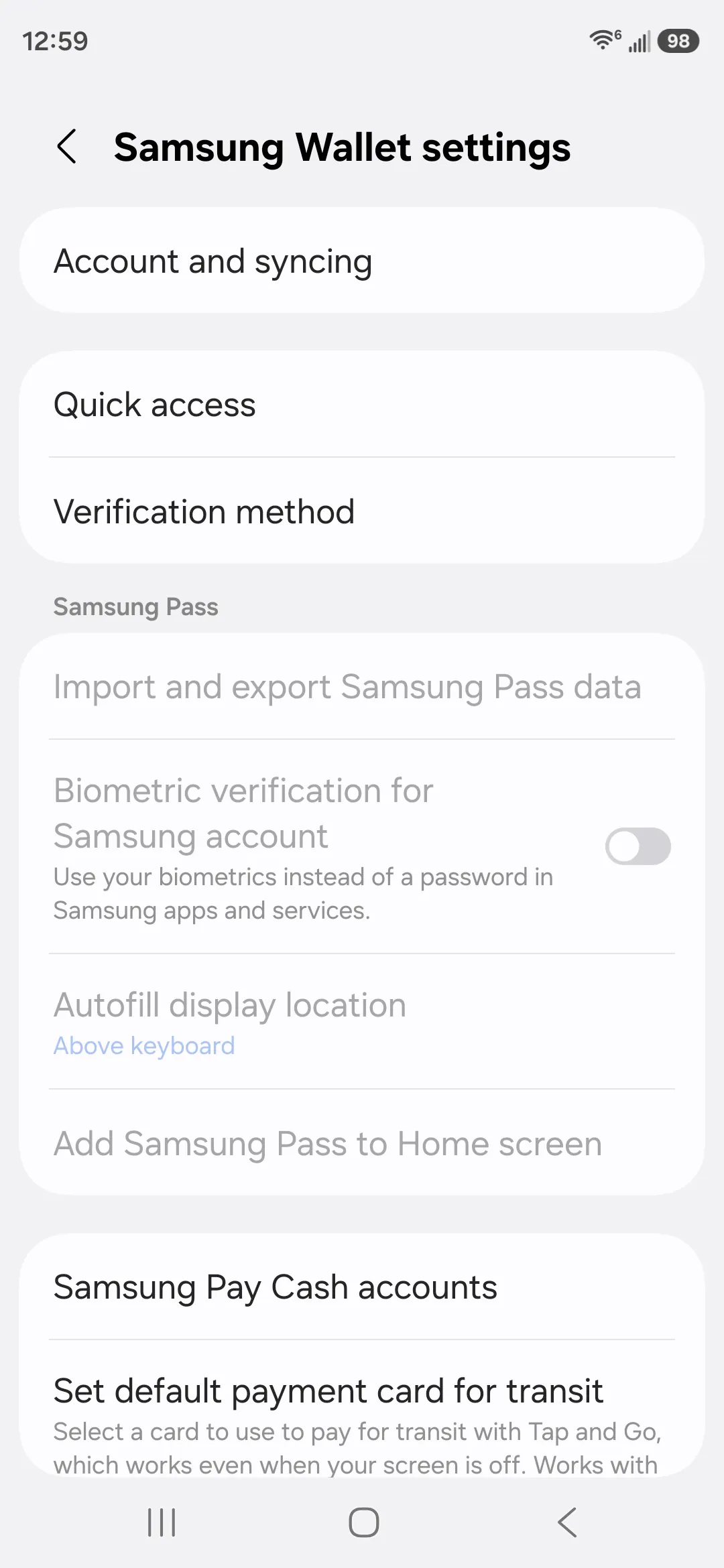Select Verification method
The height and width of the screenshot is (1568, 724).
[x=362, y=512]
